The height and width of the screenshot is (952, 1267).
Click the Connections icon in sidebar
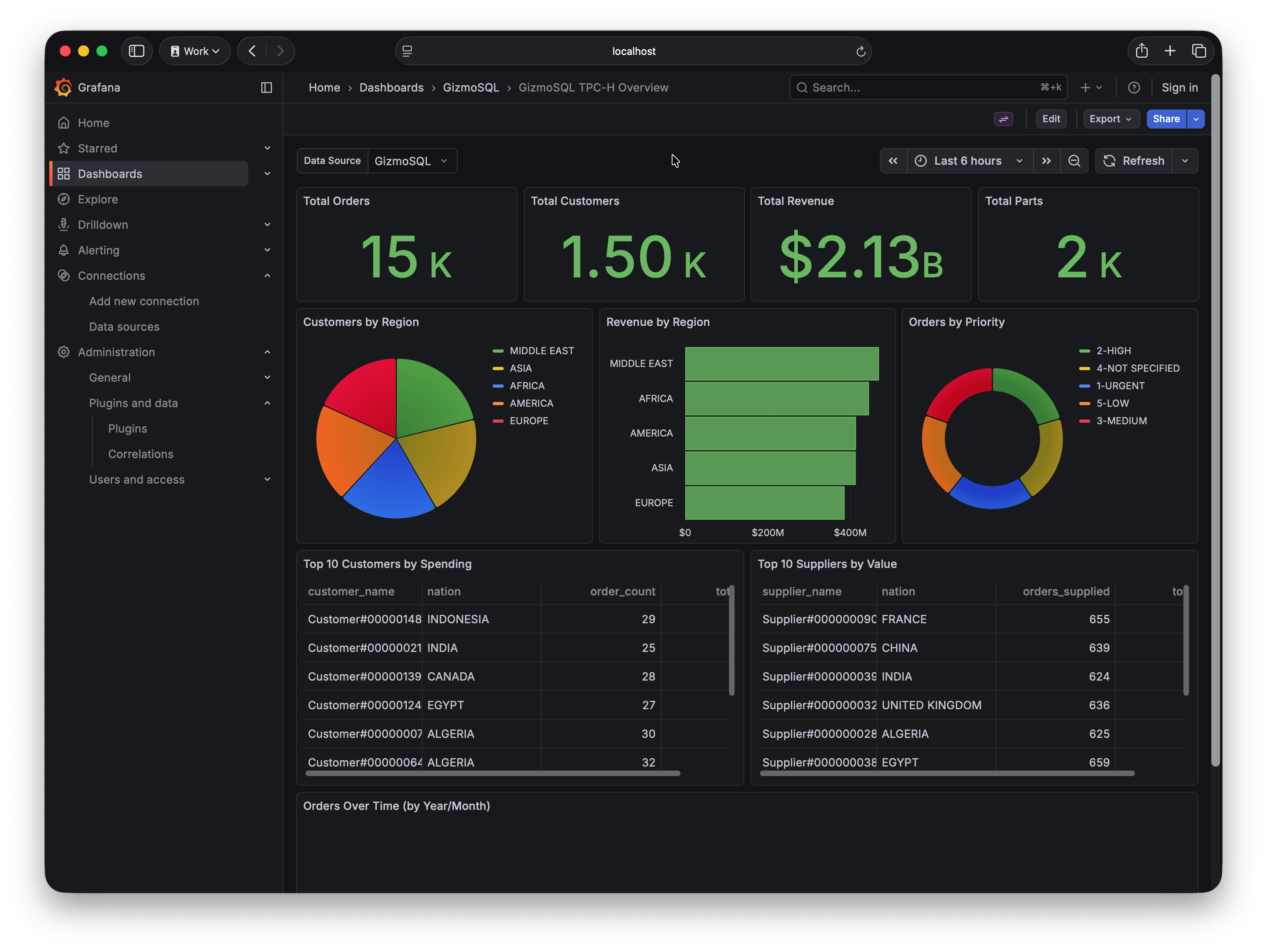click(64, 275)
